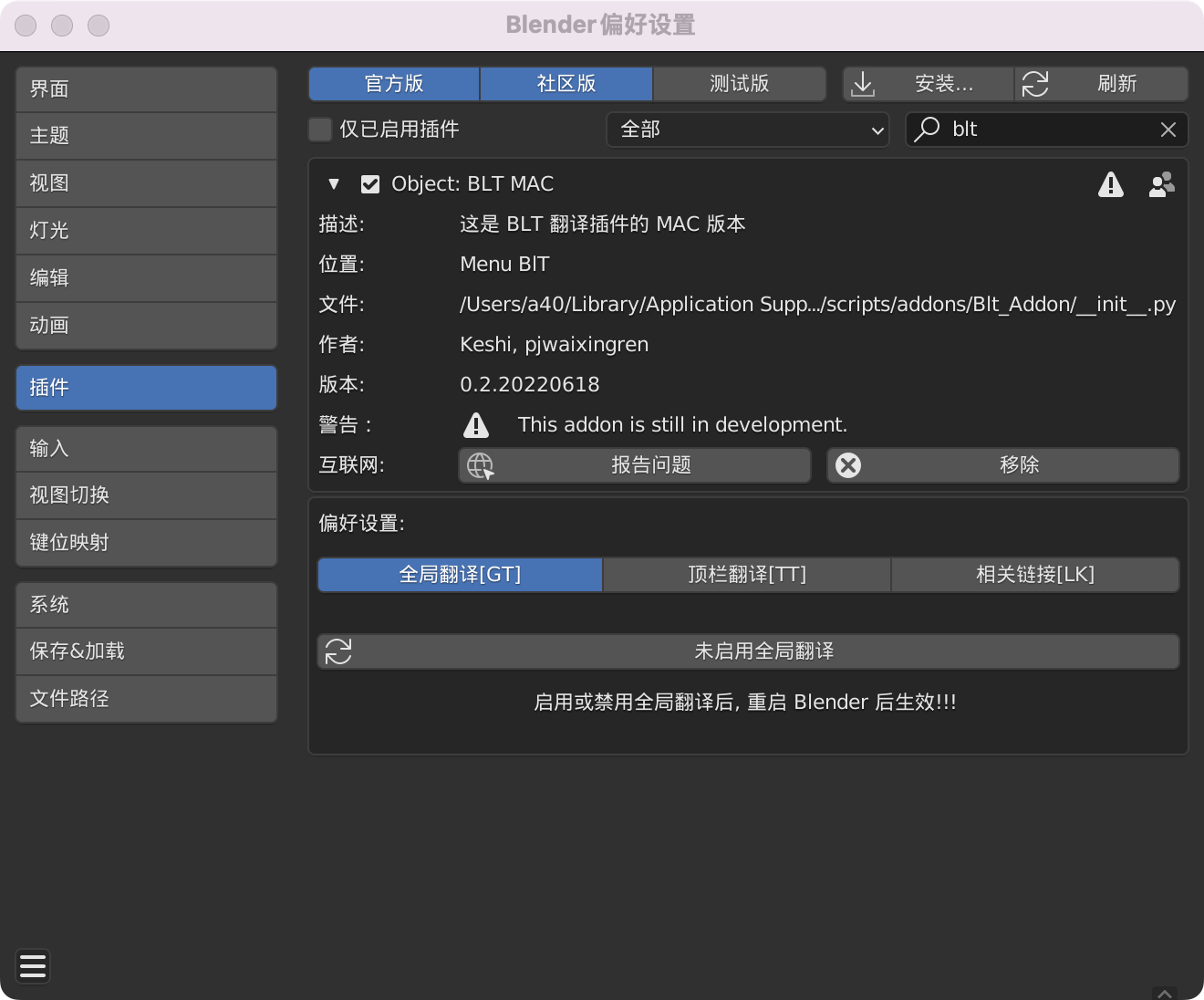Click the 未启用全局翻译 button label
This screenshot has width=1204, height=1000.
pos(764,651)
